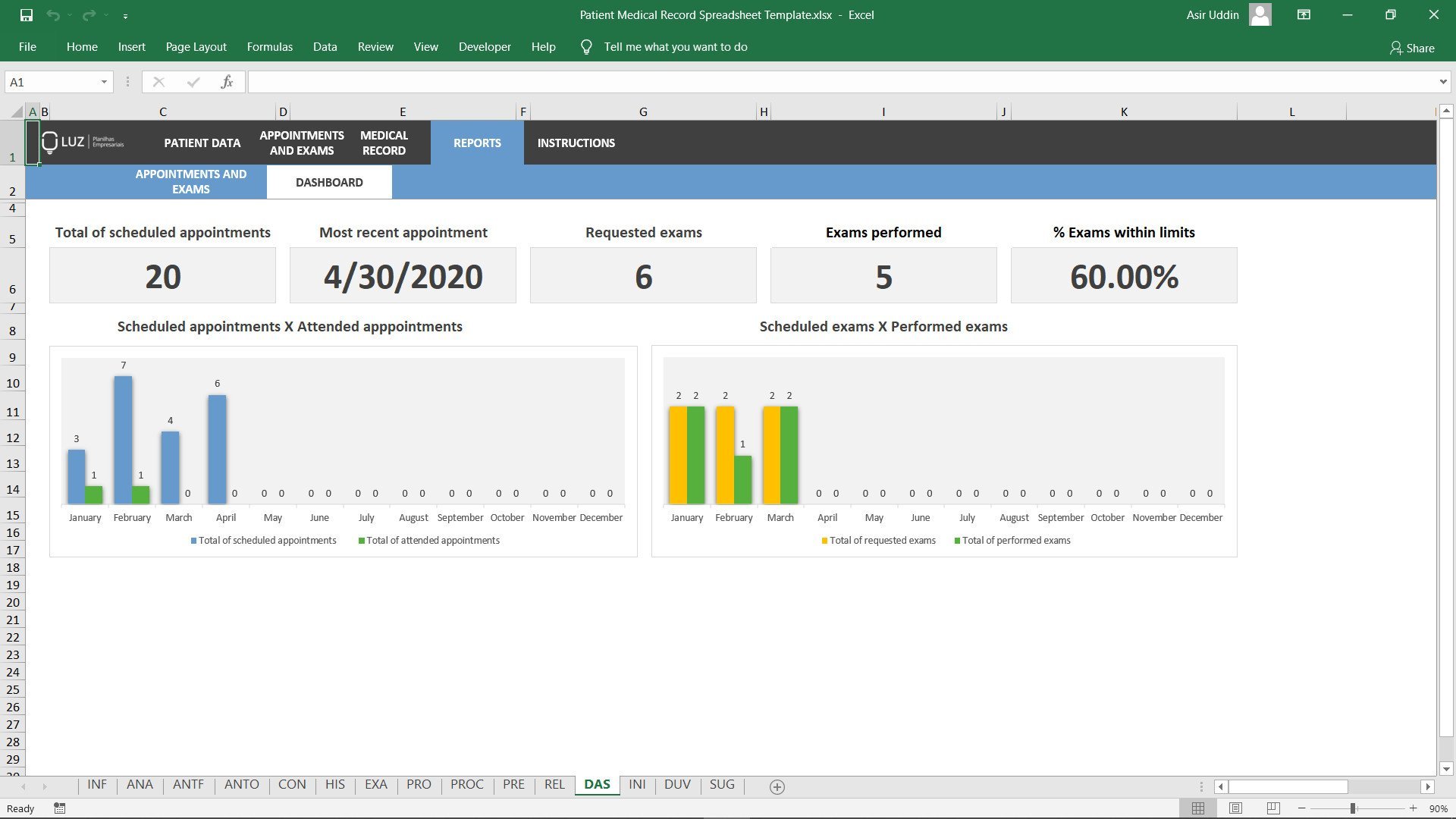Open Customize Quick Access Toolbar dropdown
This screenshot has width=1456, height=819.
pyautogui.click(x=125, y=15)
